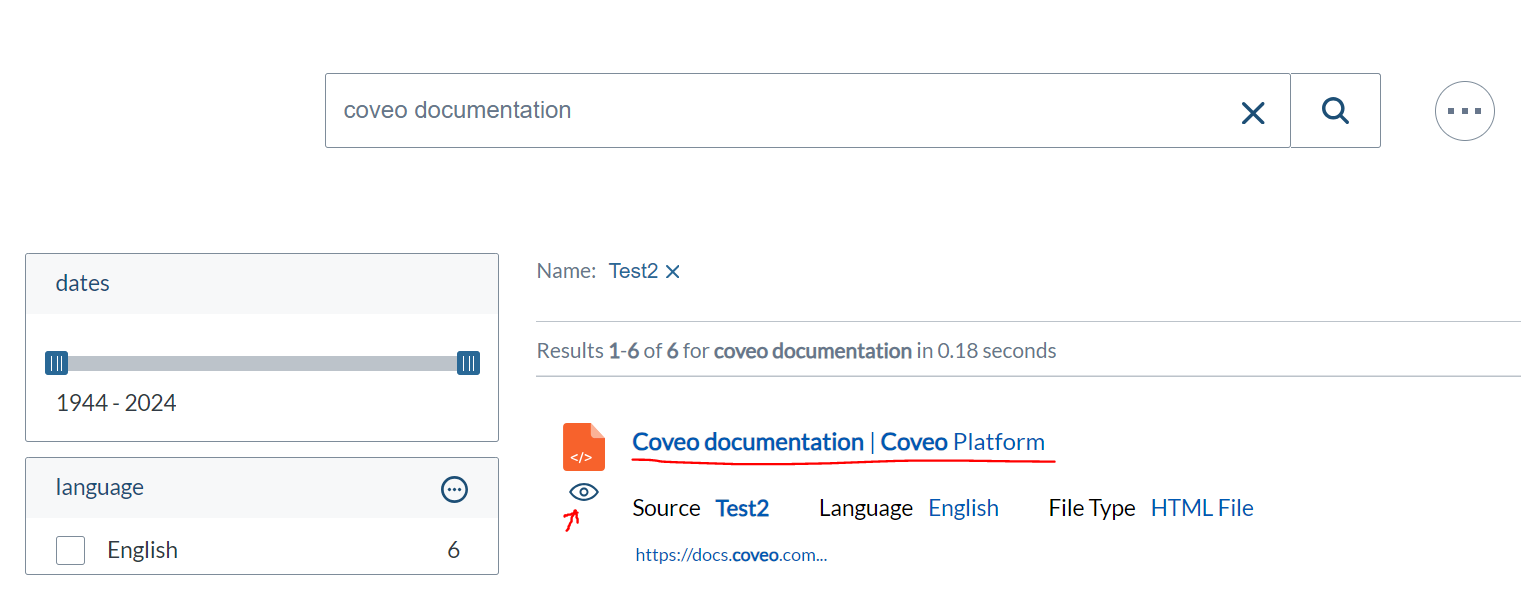Screen dimensions: 1521x604
Task: Click the magnifier search button
Action: (1335, 110)
